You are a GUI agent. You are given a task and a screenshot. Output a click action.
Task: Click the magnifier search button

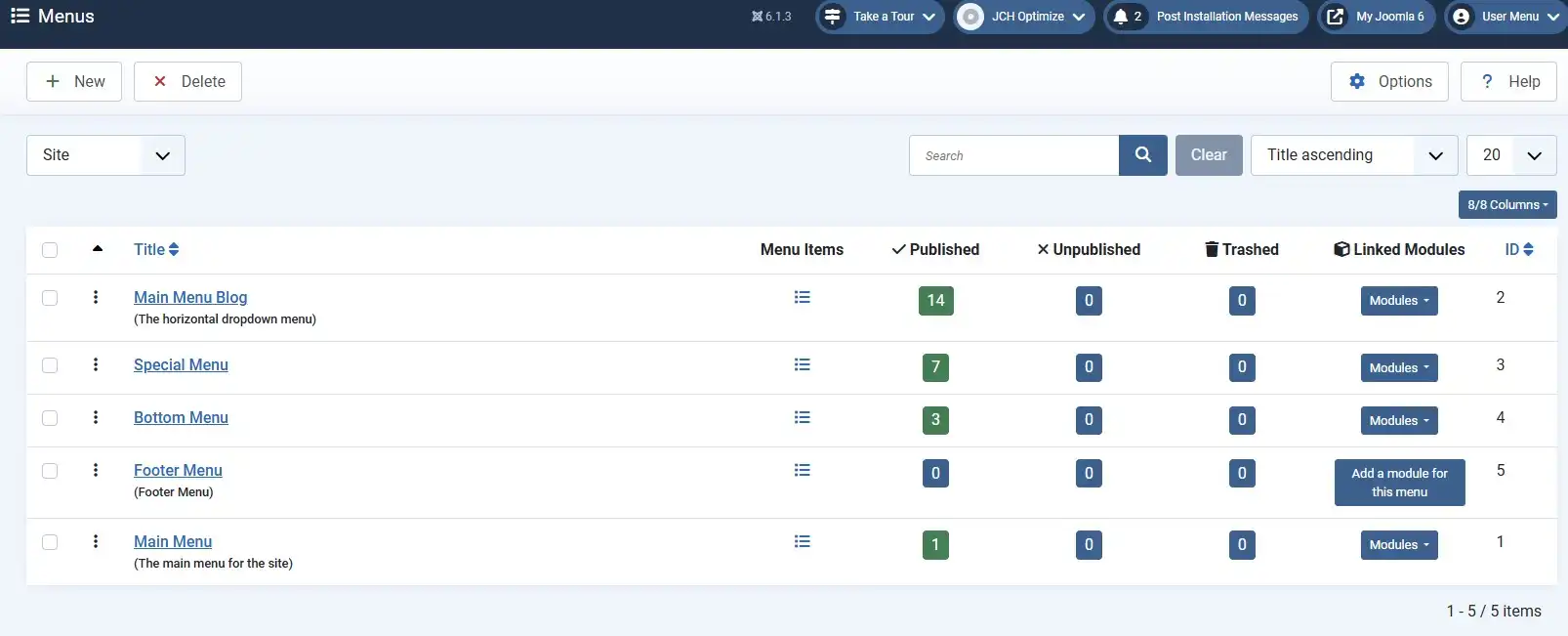(1143, 155)
